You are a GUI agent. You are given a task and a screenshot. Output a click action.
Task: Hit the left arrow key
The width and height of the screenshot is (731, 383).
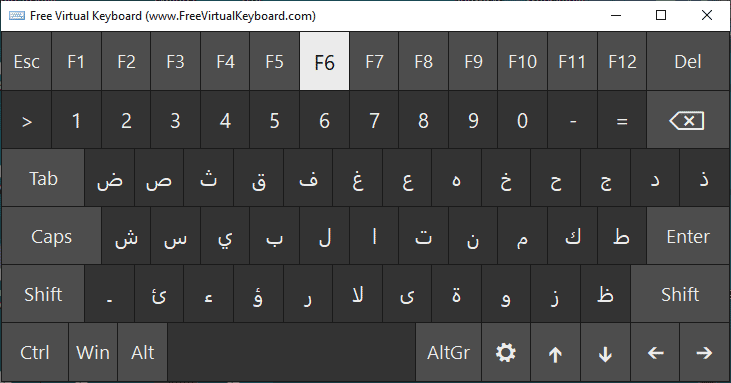tap(655, 353)
